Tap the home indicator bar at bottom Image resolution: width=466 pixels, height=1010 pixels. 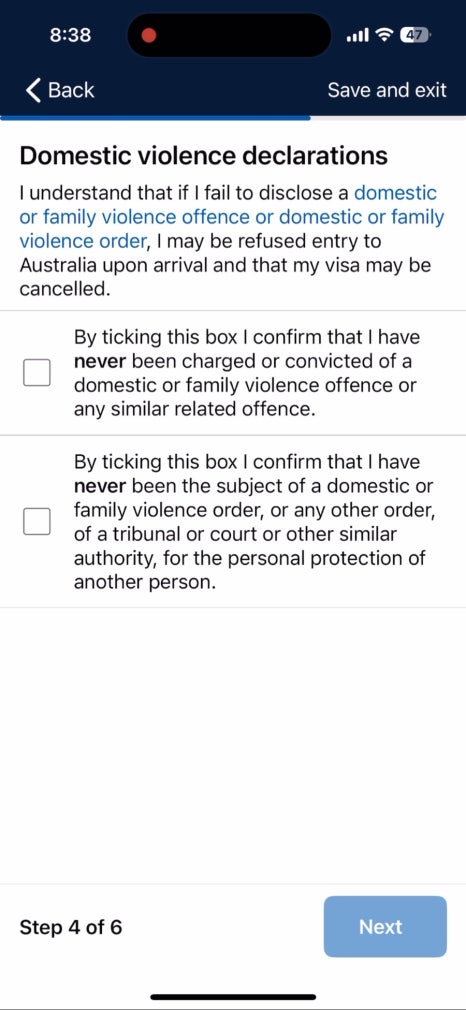[x=233, y=996]
